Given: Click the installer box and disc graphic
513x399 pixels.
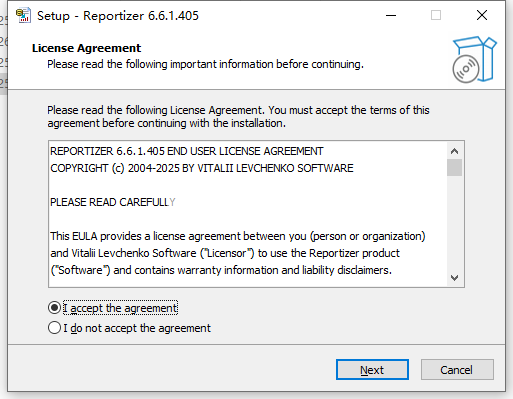Looking at the screenshot, I should pos(474,59).
